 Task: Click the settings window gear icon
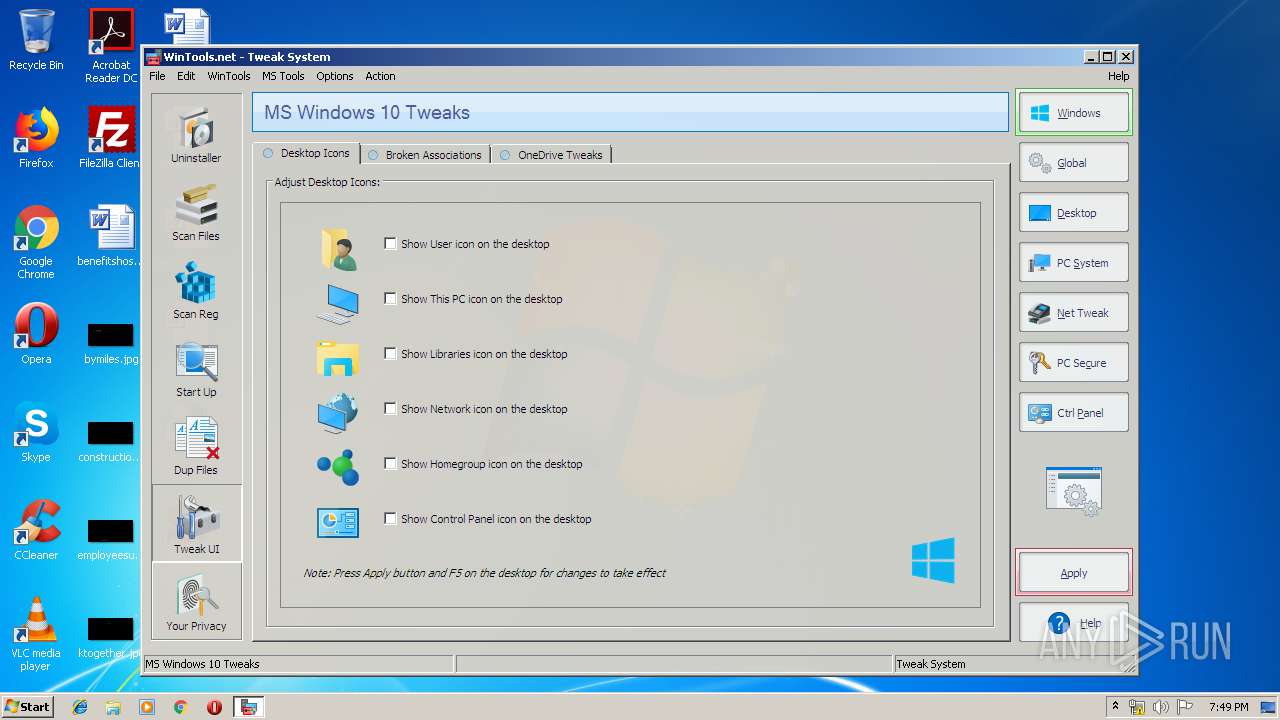tap(1074, 491)
